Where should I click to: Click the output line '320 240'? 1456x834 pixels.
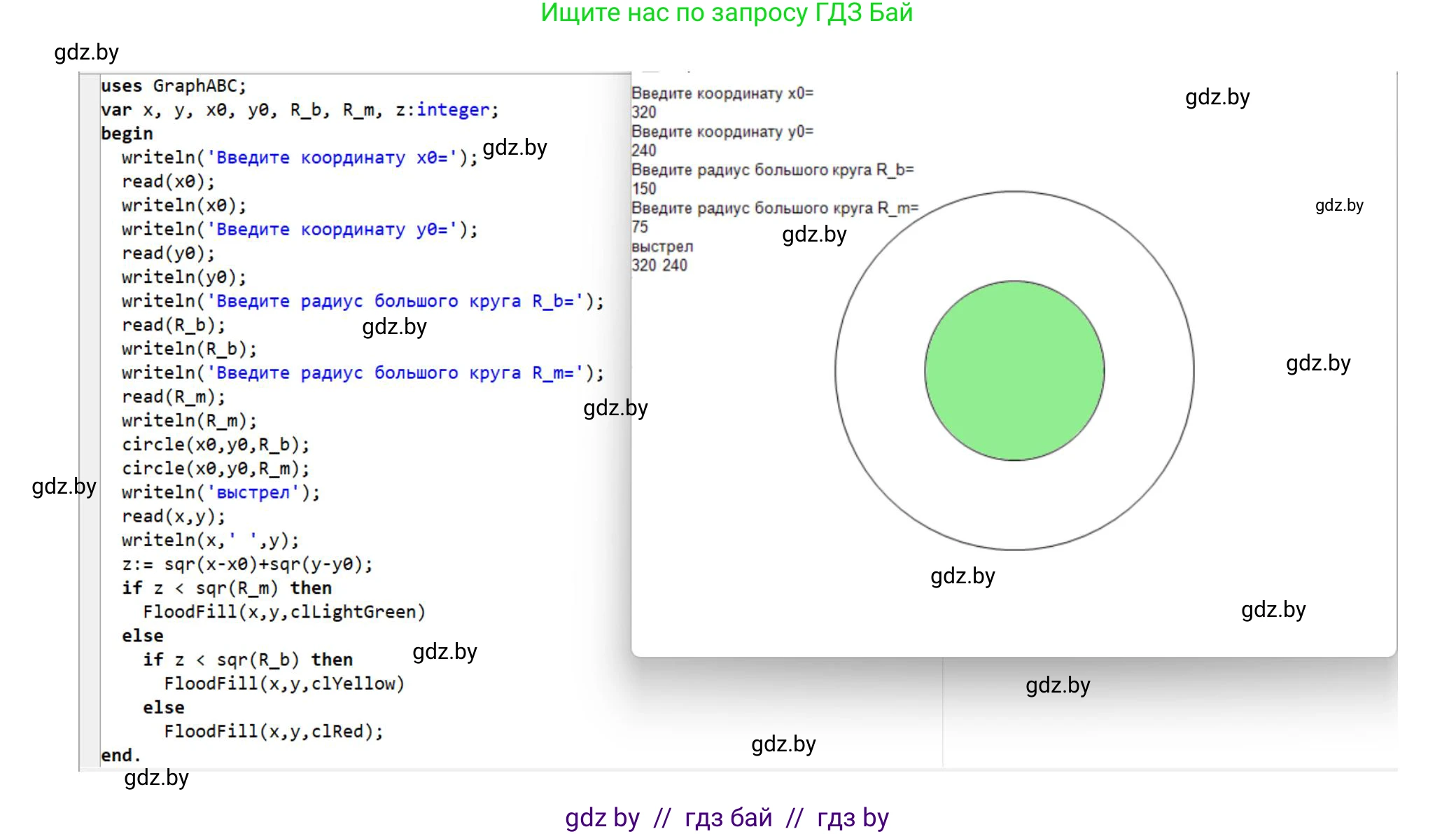click(x=659, y=265)
